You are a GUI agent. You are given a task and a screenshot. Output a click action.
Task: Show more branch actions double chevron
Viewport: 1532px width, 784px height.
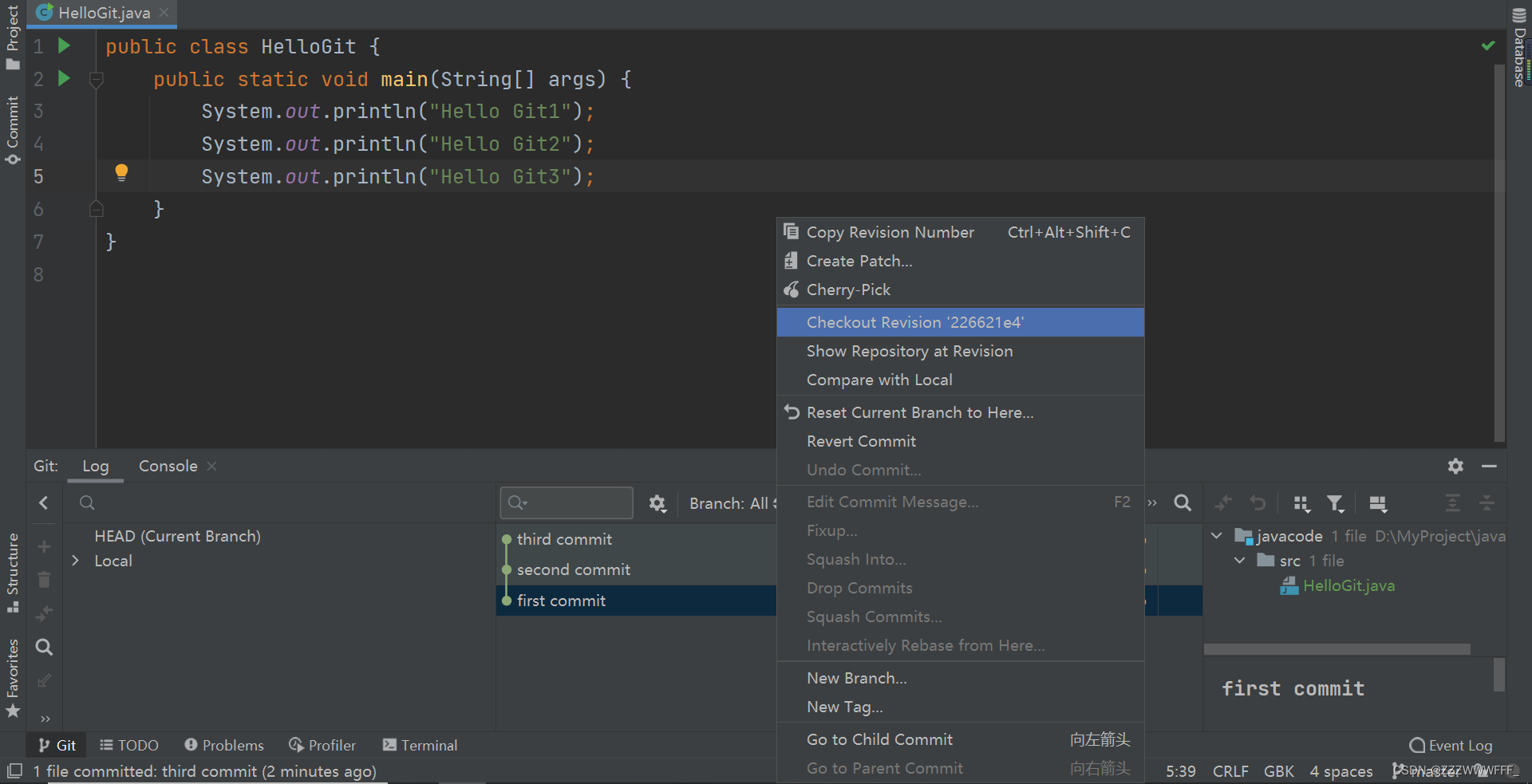pyautogui.click(x=45, y=719)
